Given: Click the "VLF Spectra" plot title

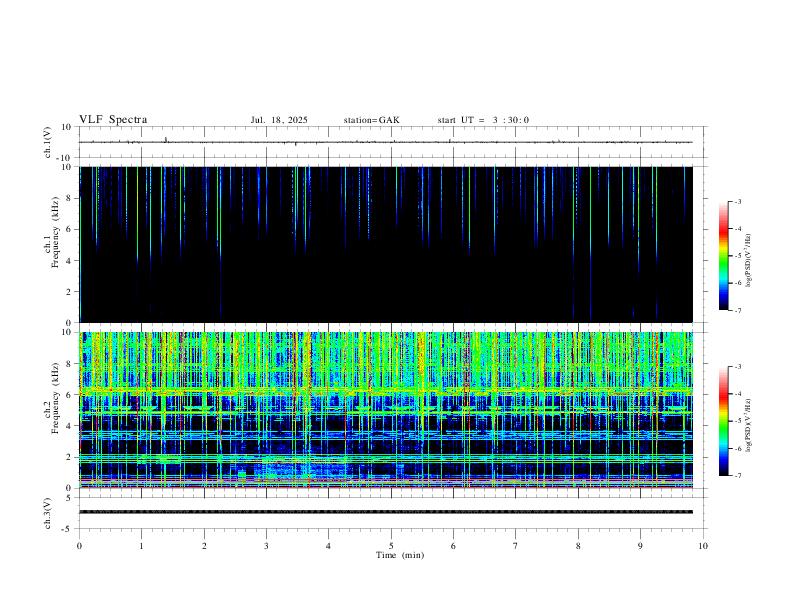Looking at the screenshot, I should (x=113, y=120).
